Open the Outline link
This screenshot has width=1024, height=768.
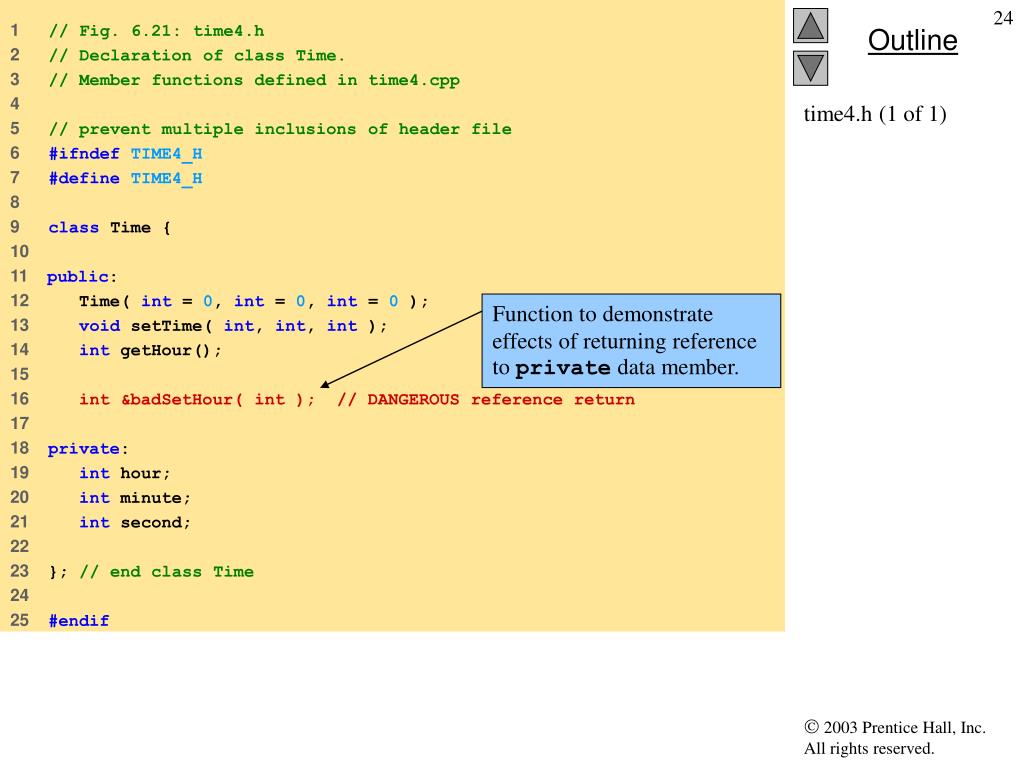click(x=912, y=40)
